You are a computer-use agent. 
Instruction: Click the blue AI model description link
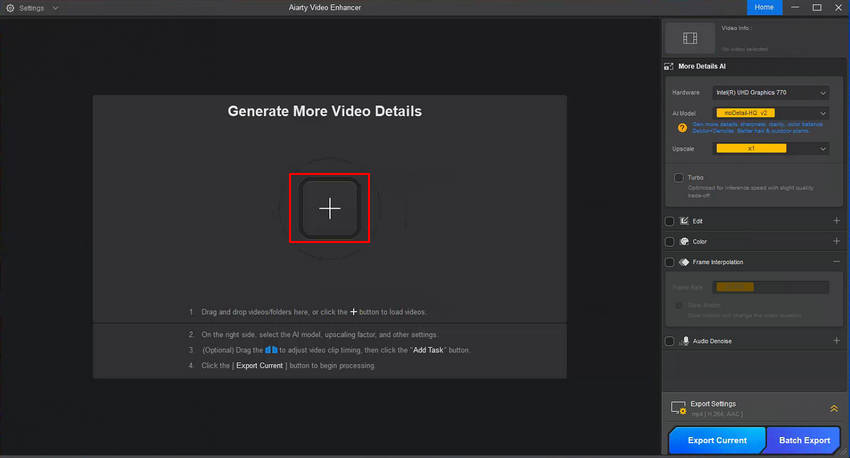tap(757, 127)
